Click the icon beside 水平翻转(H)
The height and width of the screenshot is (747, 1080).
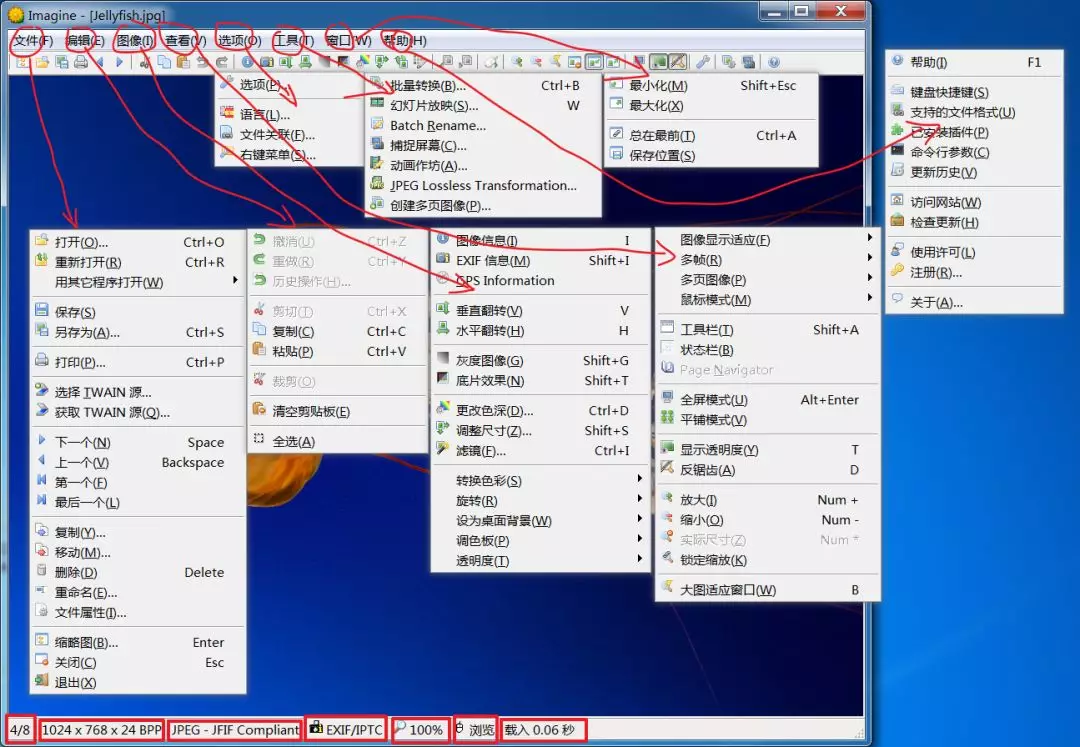pyautogui.click(x=443, y=329)
